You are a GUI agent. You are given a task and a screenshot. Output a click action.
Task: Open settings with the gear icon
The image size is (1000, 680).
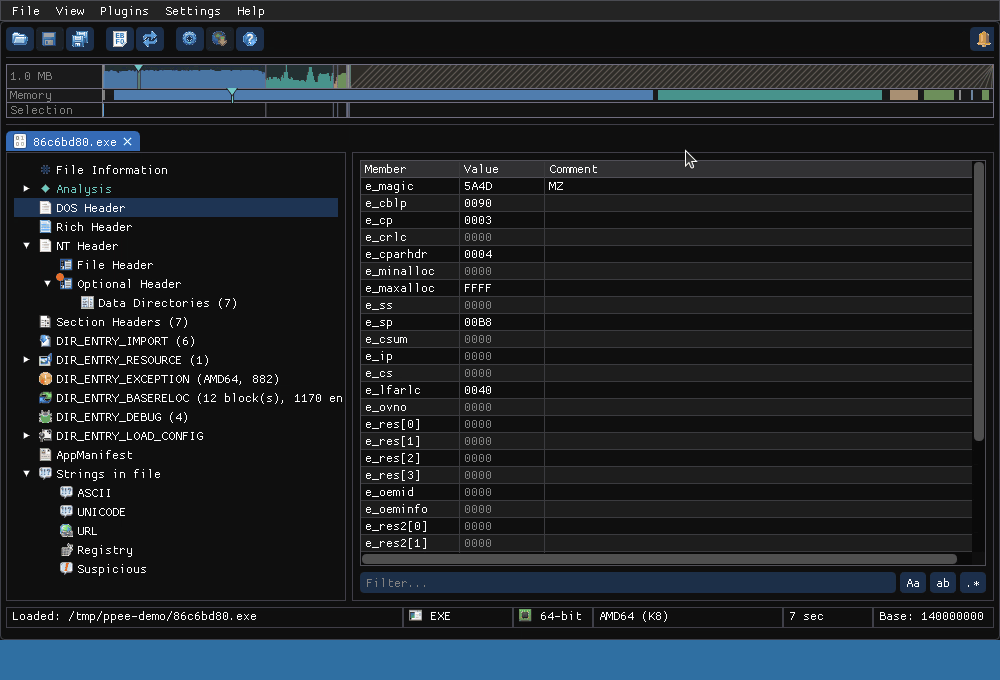point(189,39)
